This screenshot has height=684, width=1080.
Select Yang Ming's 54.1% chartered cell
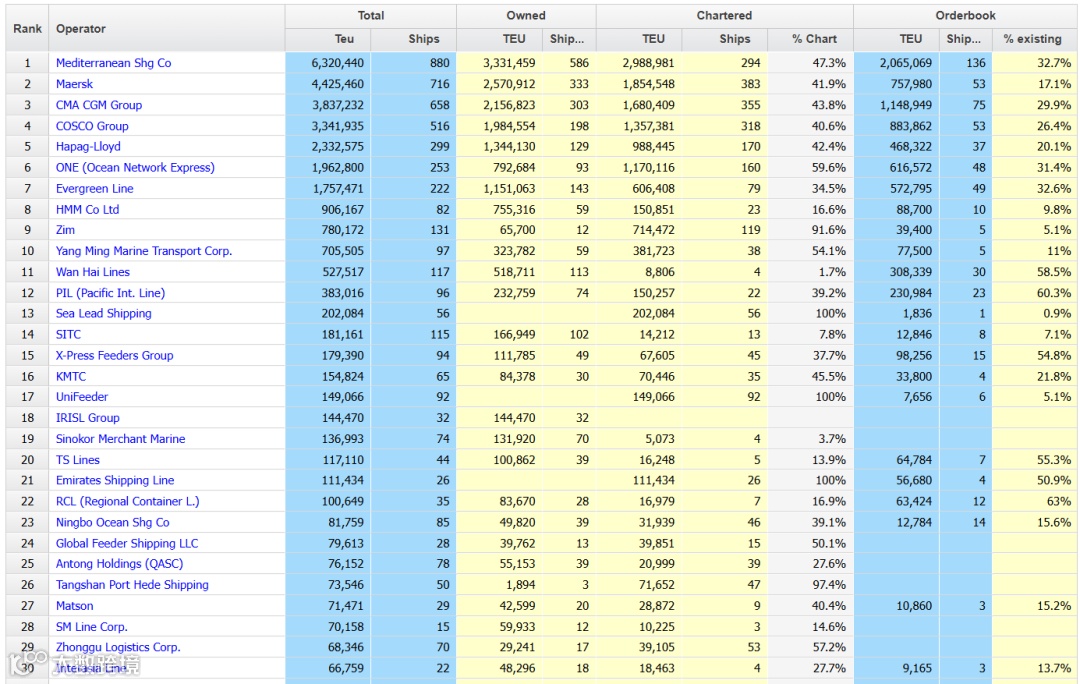[x=810, y=251]
